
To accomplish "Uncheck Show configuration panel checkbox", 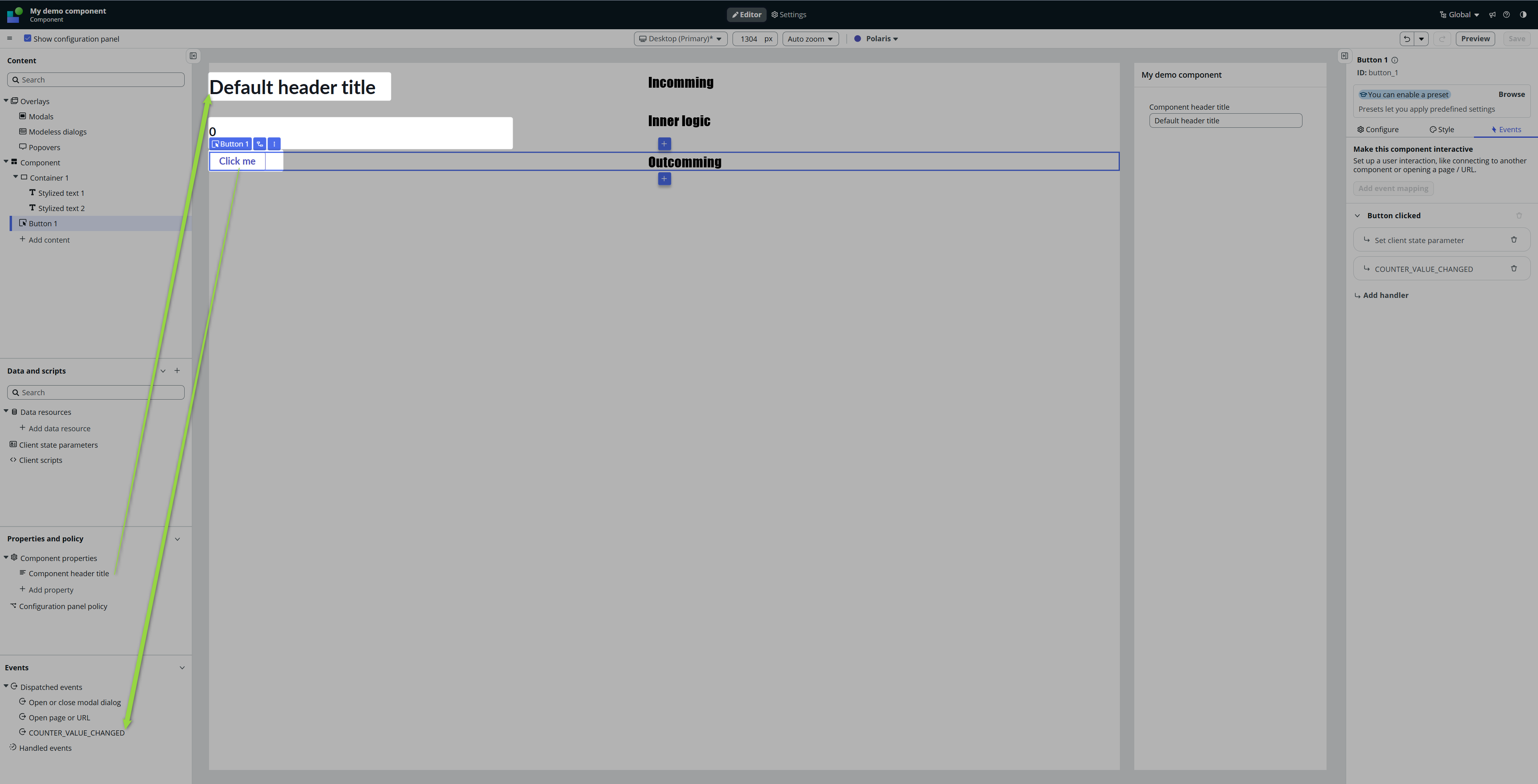I will click(x=28, y=38).
